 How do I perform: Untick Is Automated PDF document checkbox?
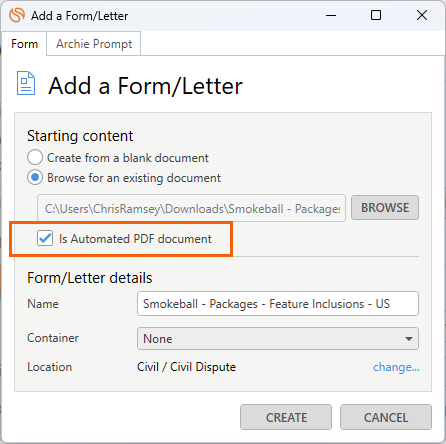[45, 238]
